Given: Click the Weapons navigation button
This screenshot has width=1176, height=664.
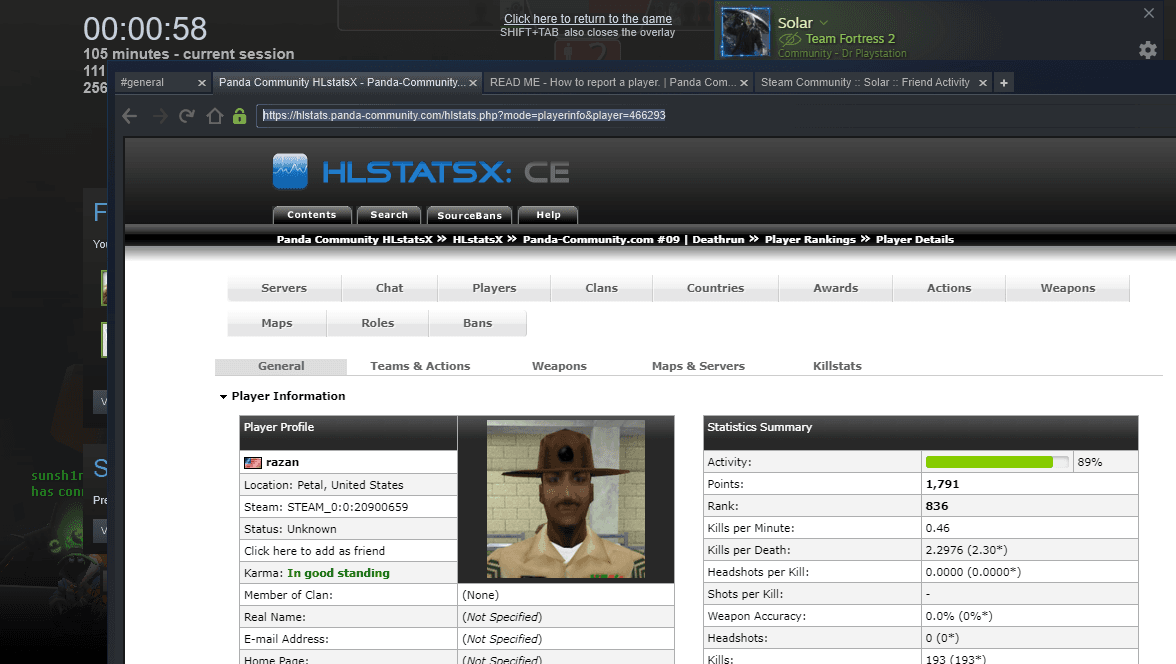Looking at the screenshot, I should point(1067,288).
